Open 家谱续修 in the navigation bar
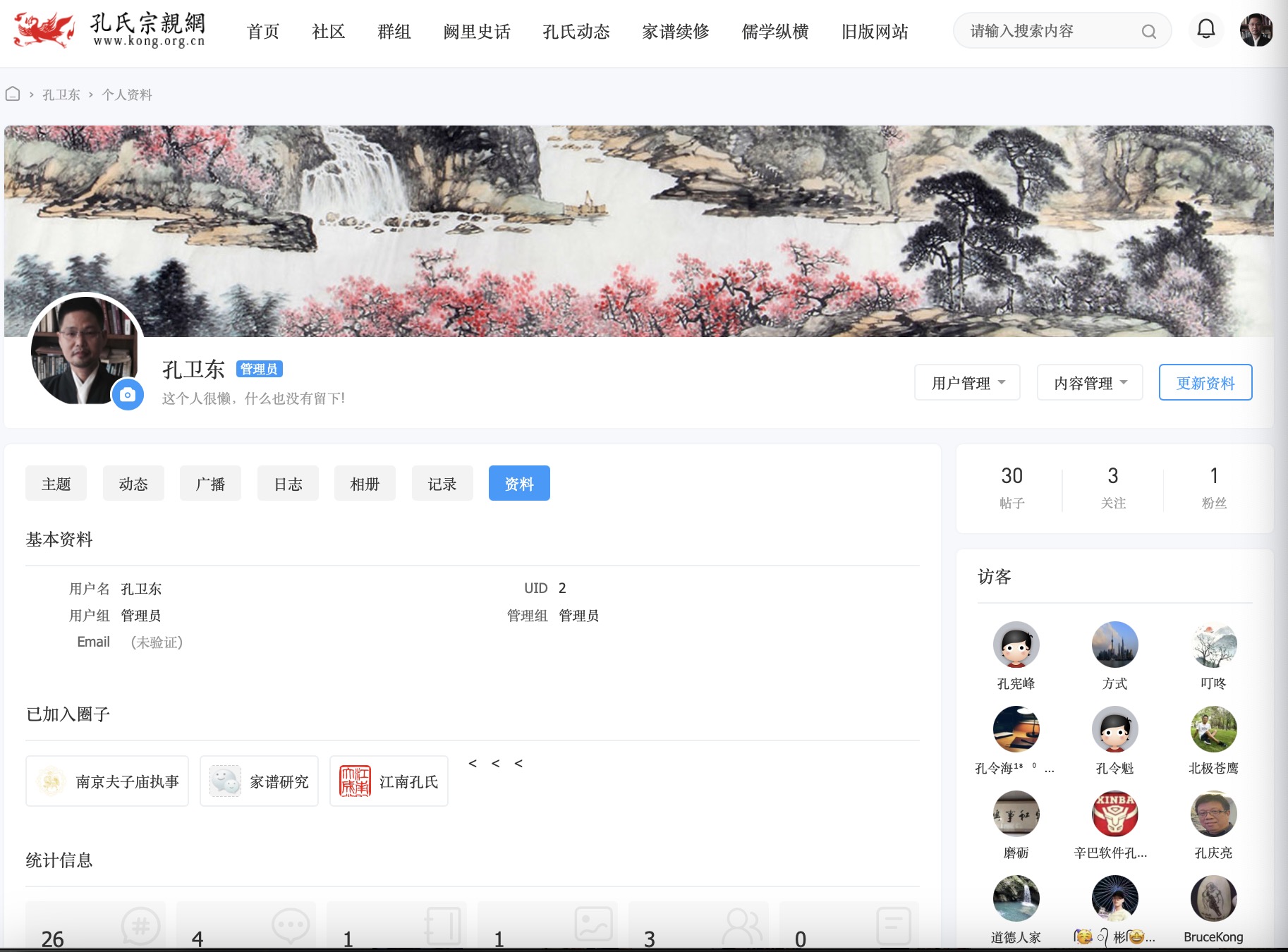Viewport: 1288px width, 952px height. [x=676, y=32]
